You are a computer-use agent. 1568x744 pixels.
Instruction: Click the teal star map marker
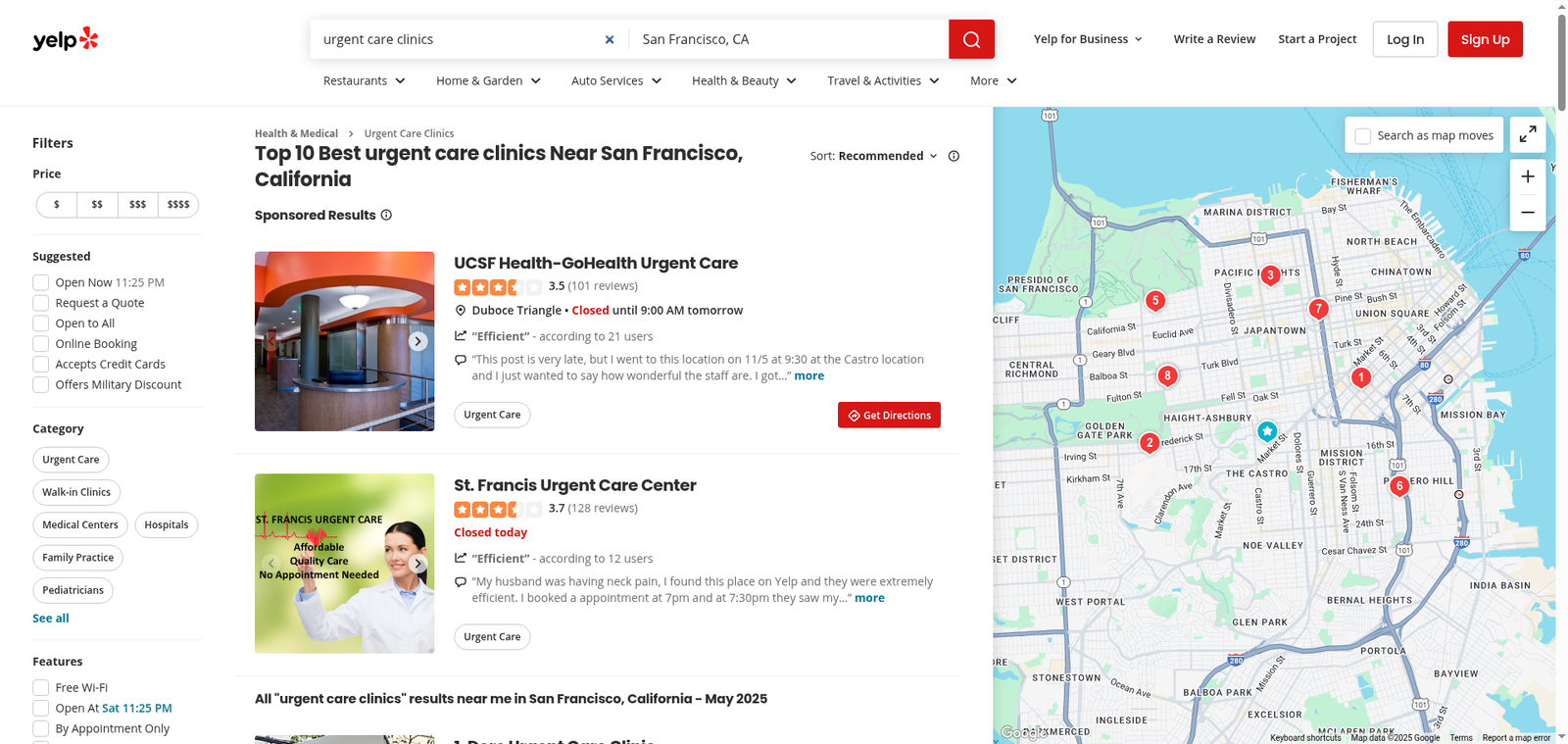tap(1267, 431)
